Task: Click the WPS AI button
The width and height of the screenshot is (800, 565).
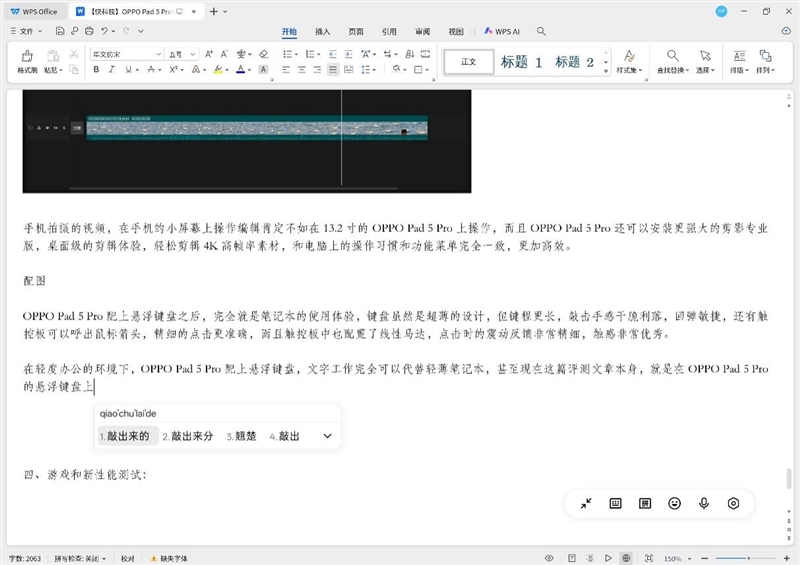Action: 502,31
